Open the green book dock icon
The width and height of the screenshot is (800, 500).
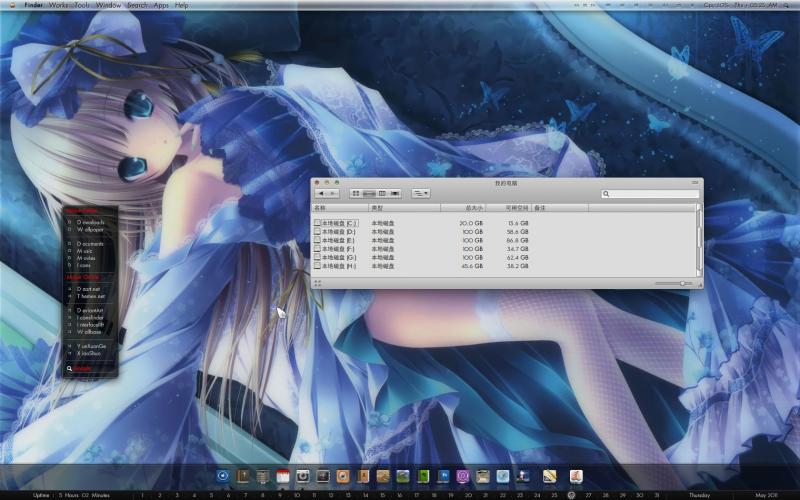pyautogui.click(x=423, y=476)
